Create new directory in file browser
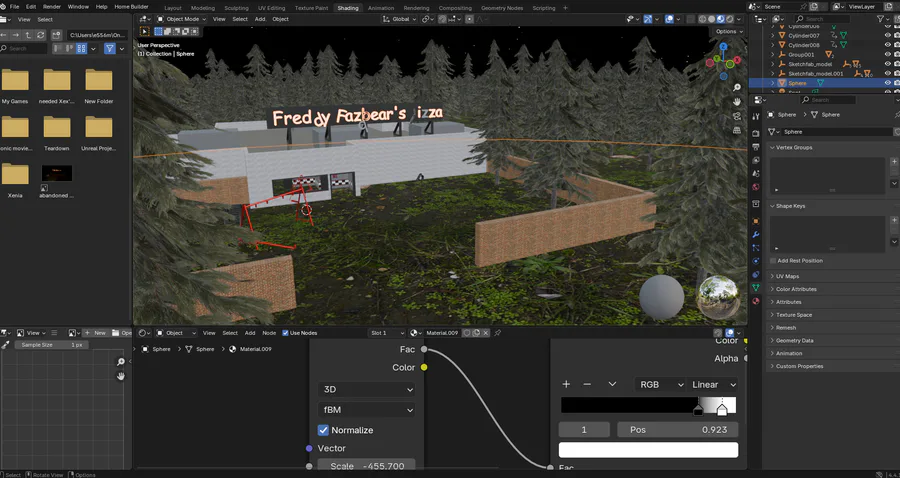This screenshot has height=478, width=900. click(56, 35)
